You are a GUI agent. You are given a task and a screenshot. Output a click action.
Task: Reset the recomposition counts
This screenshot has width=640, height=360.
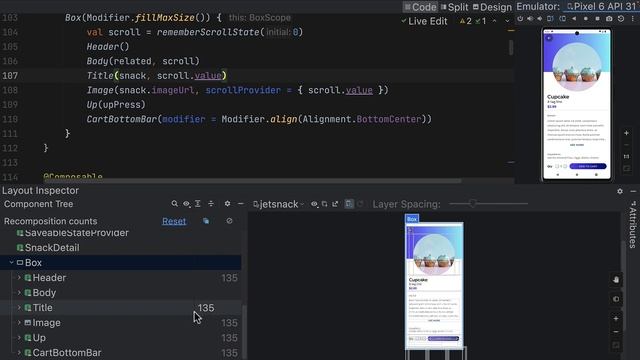[174, 221]
